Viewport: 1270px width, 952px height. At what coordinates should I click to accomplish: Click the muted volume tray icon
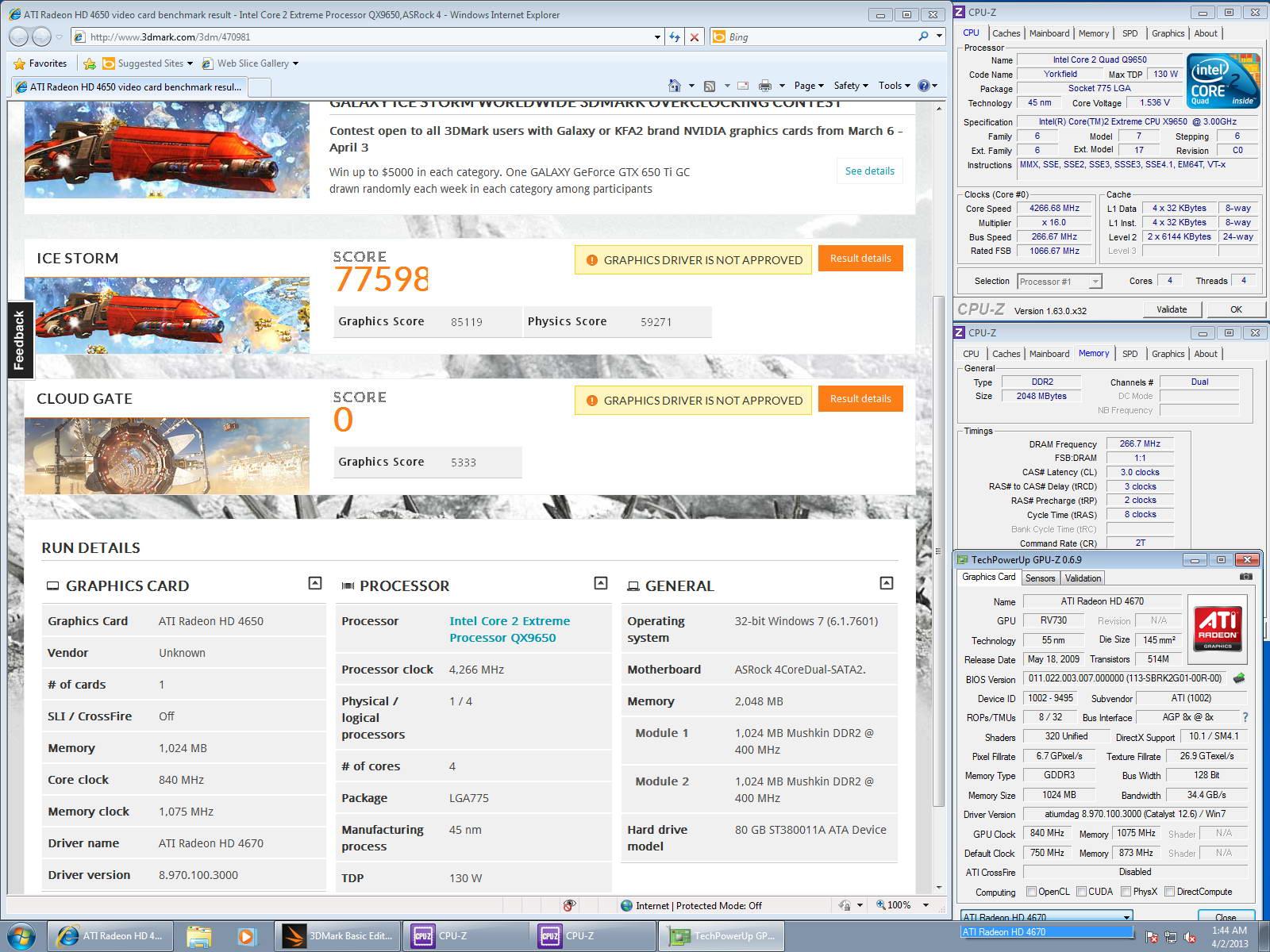(x=1191, y=938)
